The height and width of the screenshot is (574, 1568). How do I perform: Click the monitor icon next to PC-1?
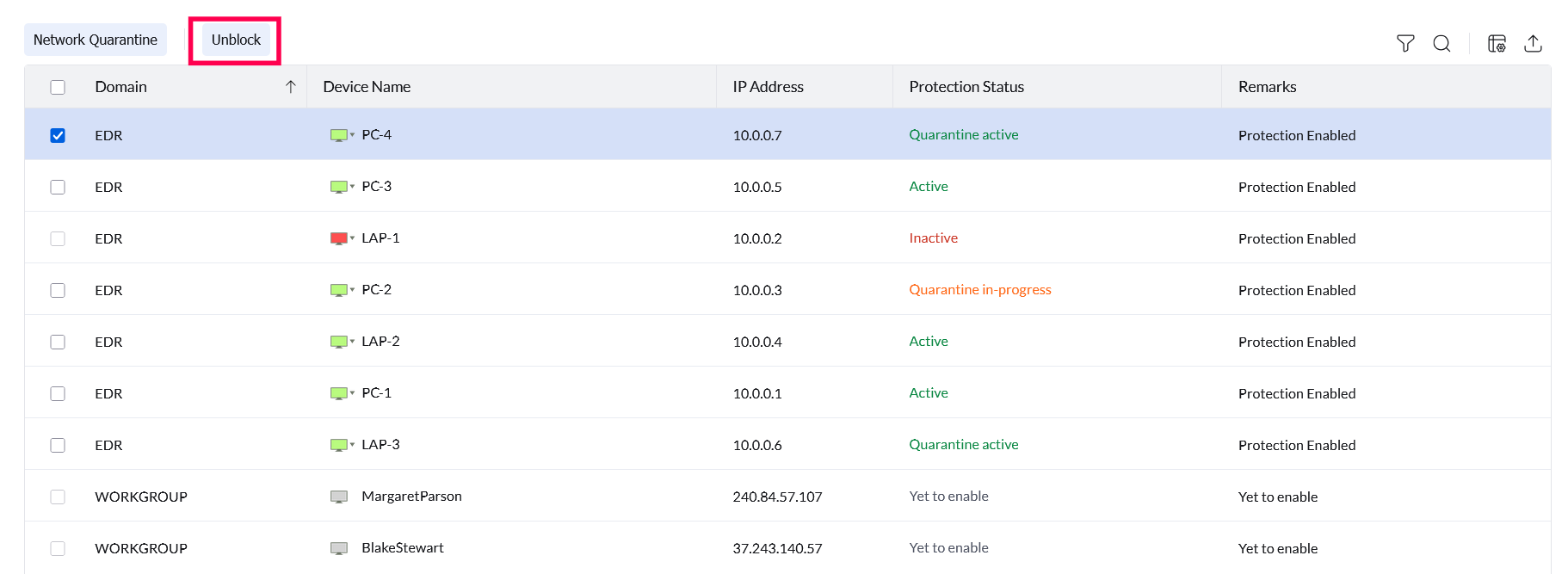(x=337, y=392)
